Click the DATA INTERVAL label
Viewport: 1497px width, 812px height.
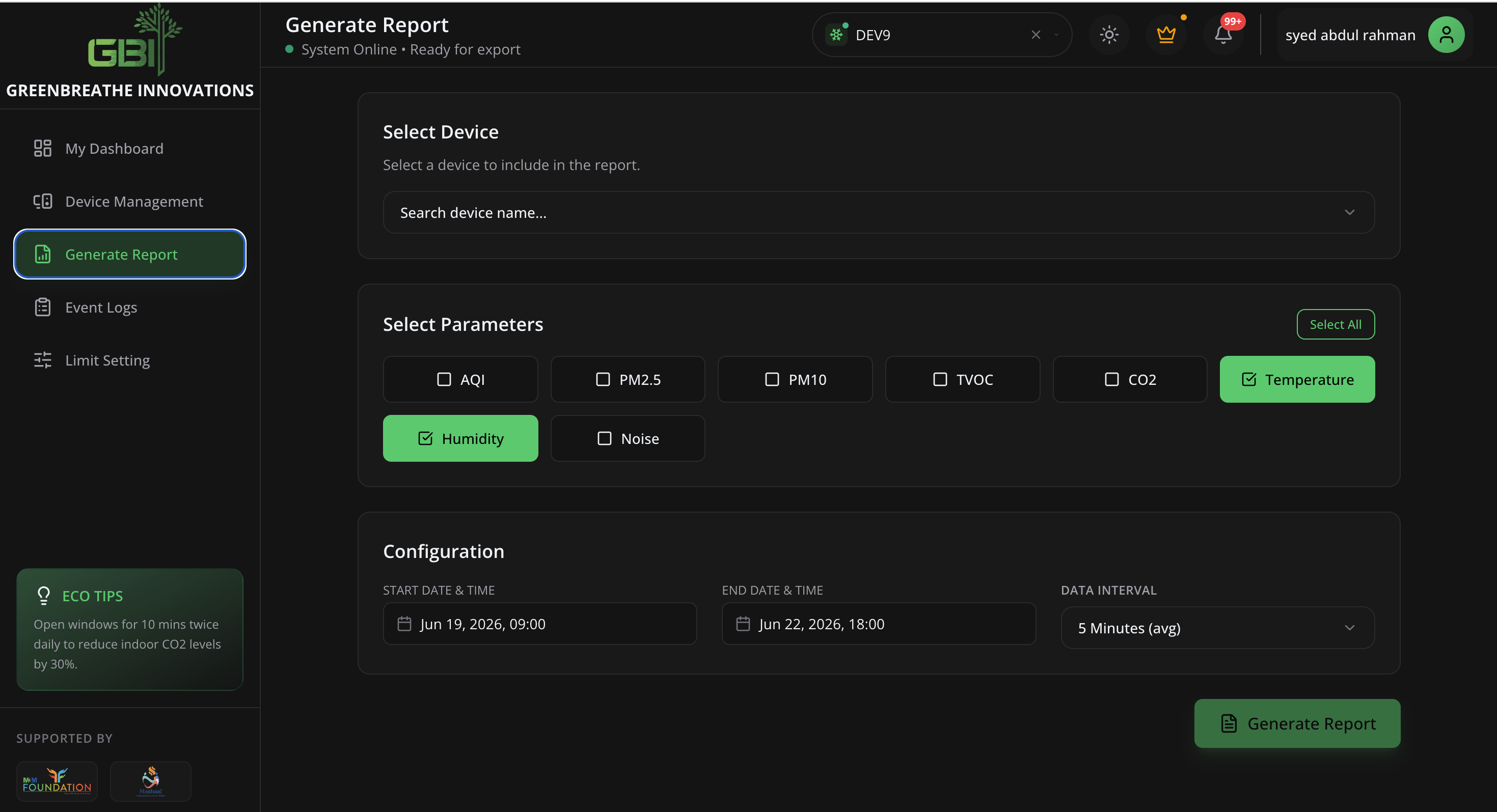pyautogui.click(x=1108, y=590)
